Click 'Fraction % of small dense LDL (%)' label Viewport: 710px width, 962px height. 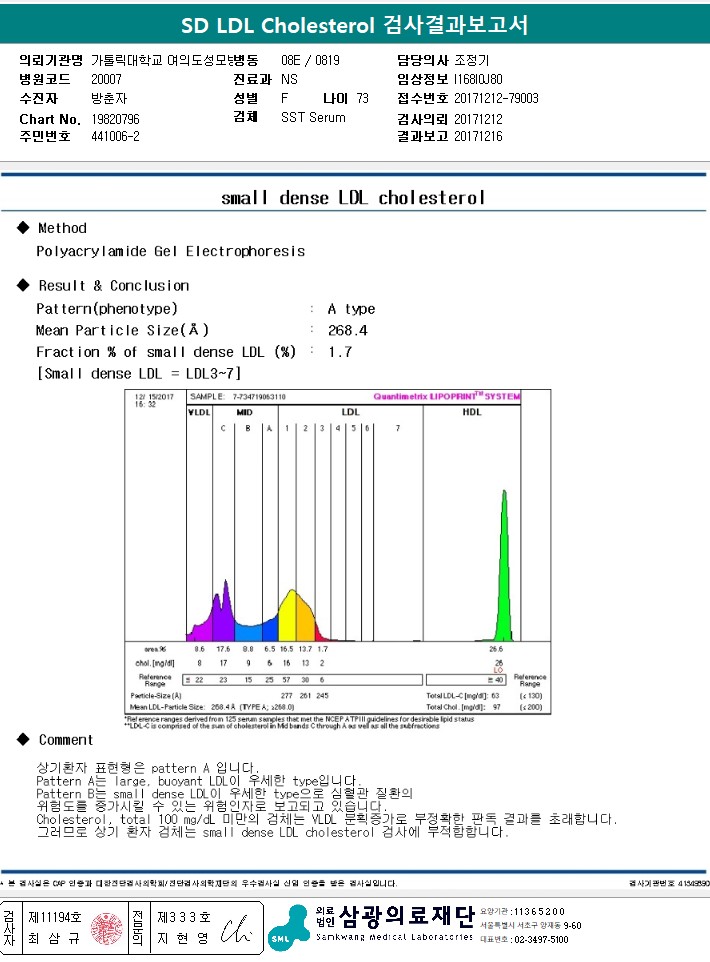tap(166, 352)
